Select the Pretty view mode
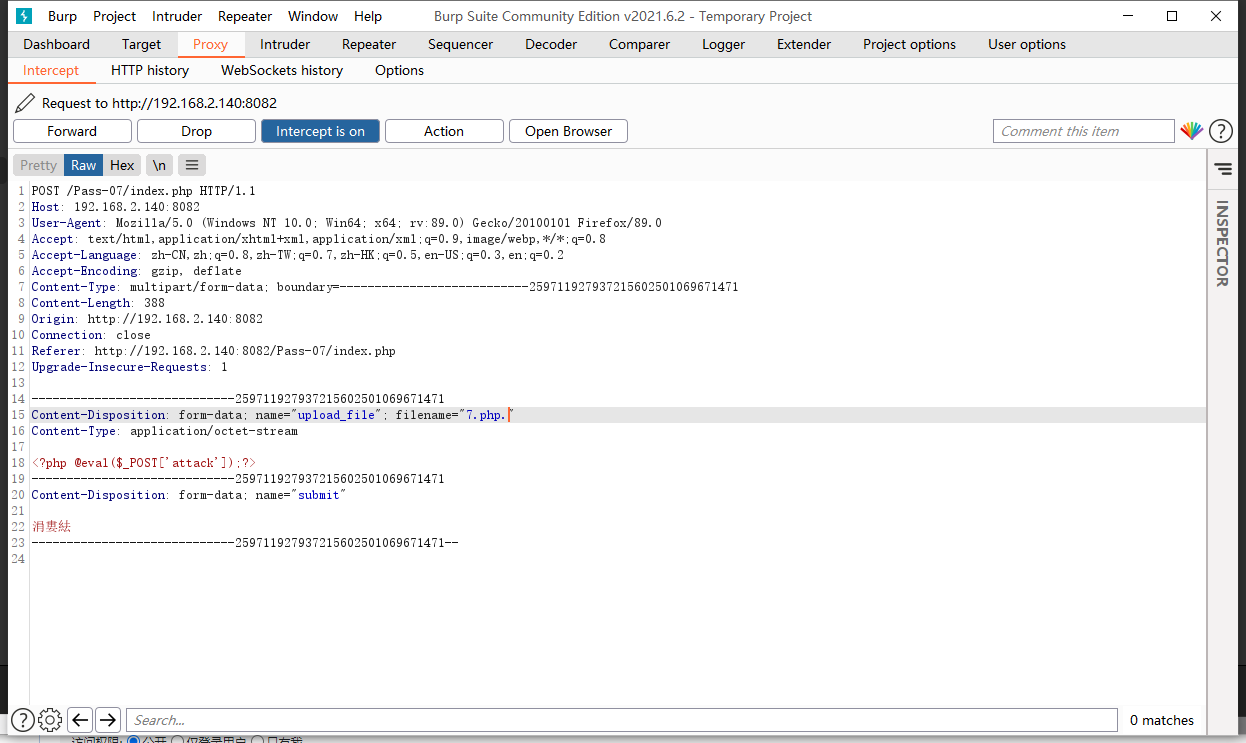This screenshot has height=743, width=1246. [39, 165]
